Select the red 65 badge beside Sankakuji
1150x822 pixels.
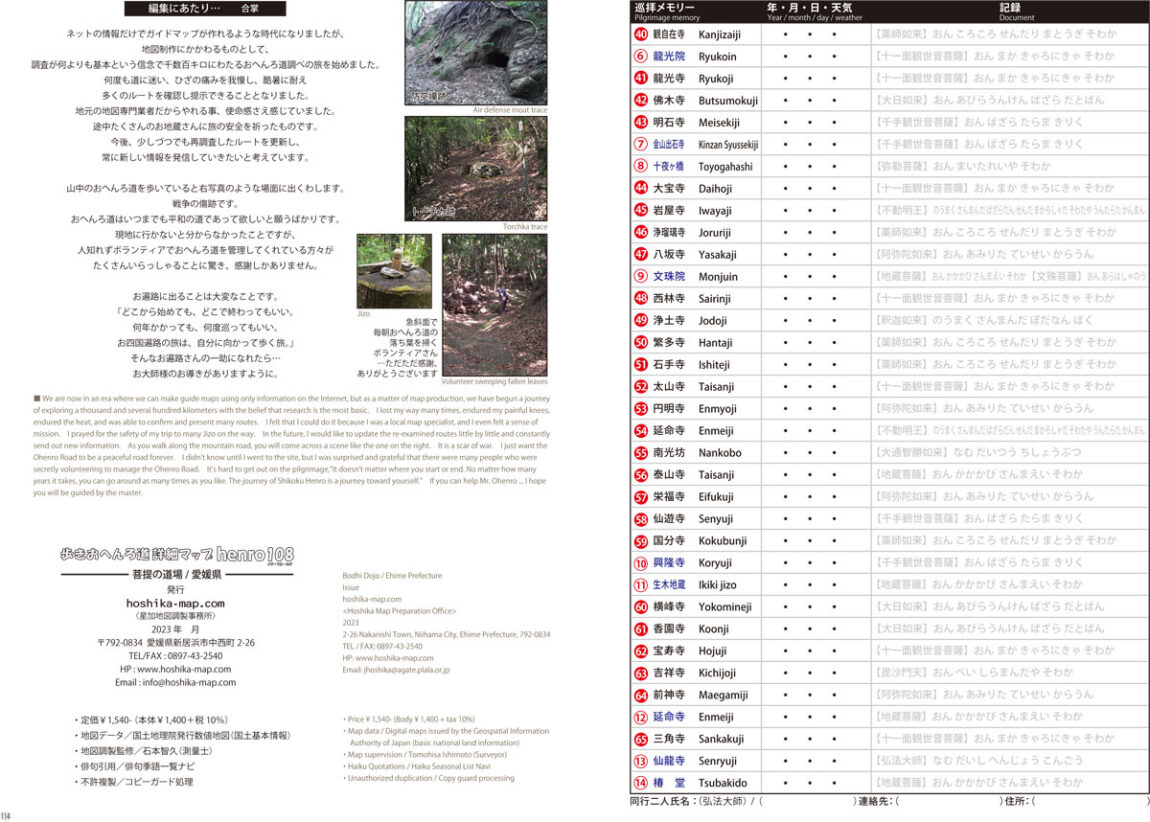641,738
